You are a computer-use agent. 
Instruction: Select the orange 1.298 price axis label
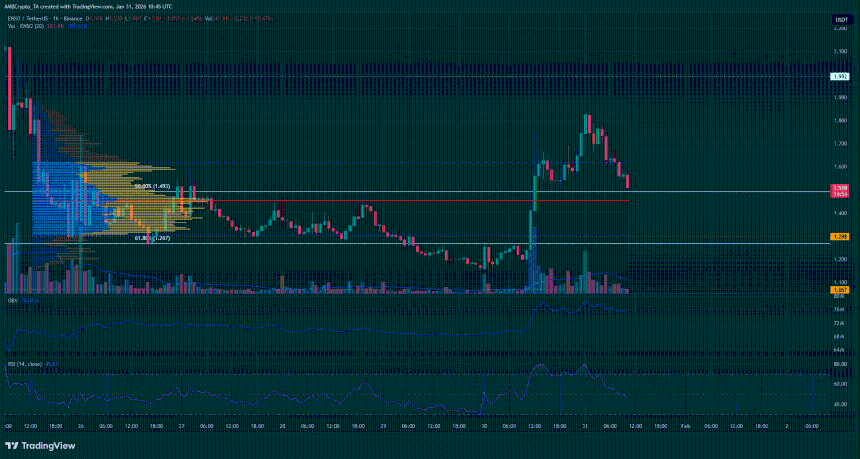coord(840,236)
